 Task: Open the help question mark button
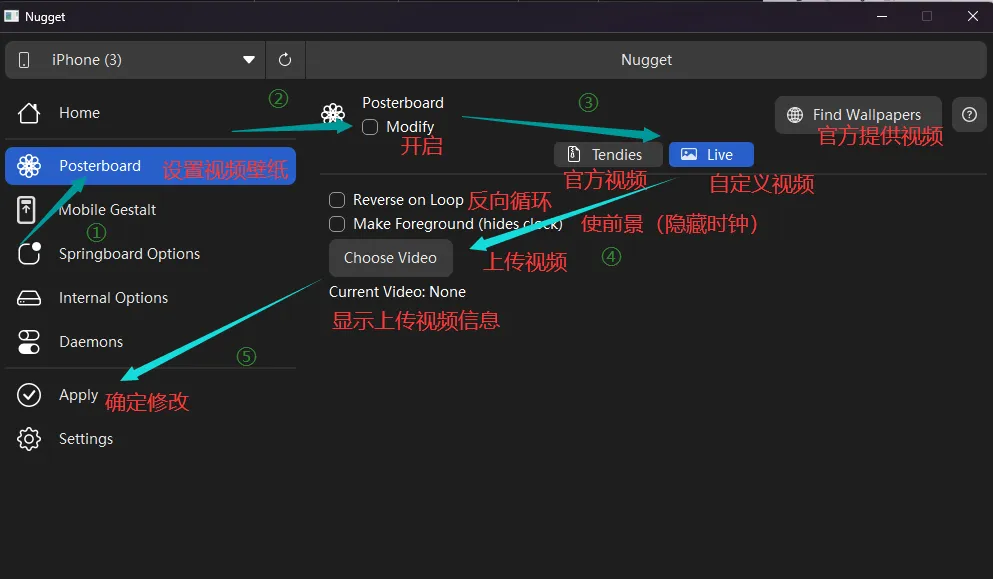coord(969,115)
